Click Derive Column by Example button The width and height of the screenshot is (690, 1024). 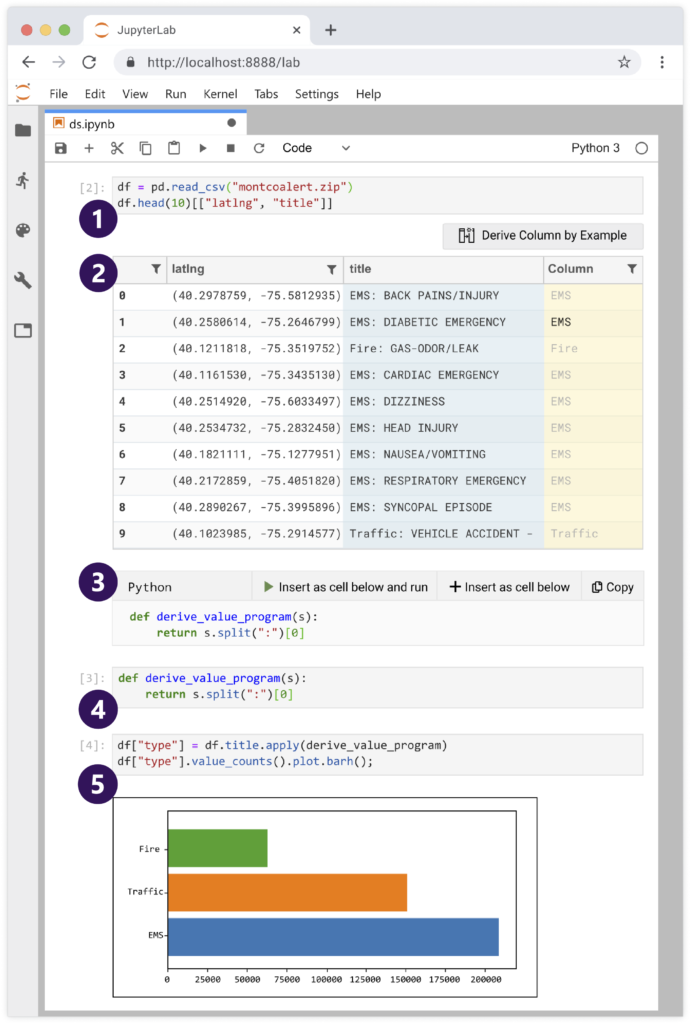[543, 236]
